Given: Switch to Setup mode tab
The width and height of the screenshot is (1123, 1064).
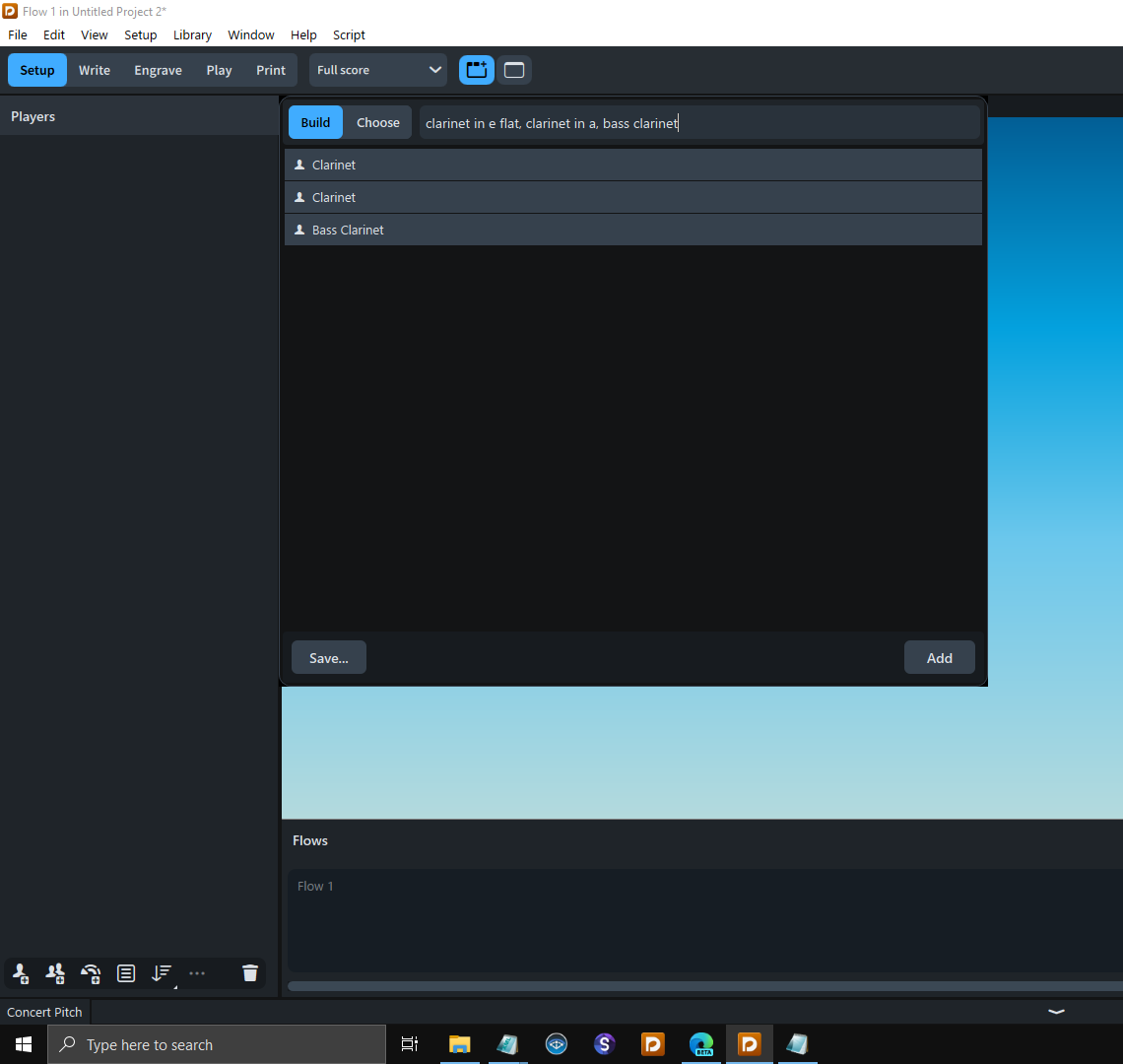Looking at the screenshot, I should (37, 70).
